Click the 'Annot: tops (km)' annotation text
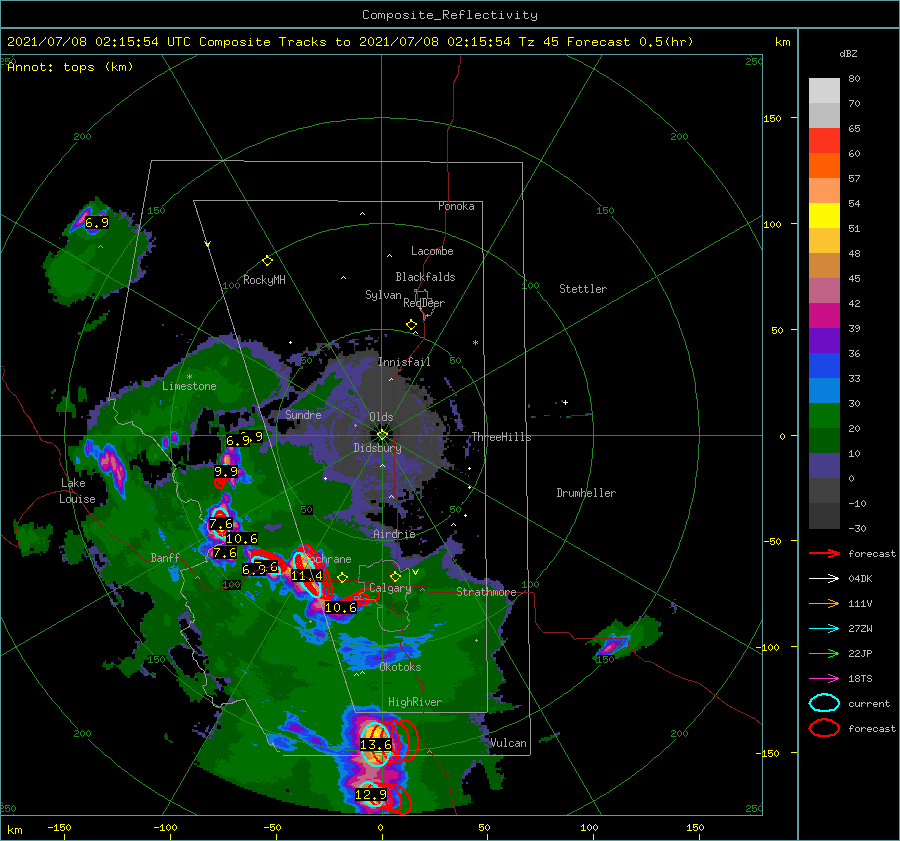 (70, 67)
